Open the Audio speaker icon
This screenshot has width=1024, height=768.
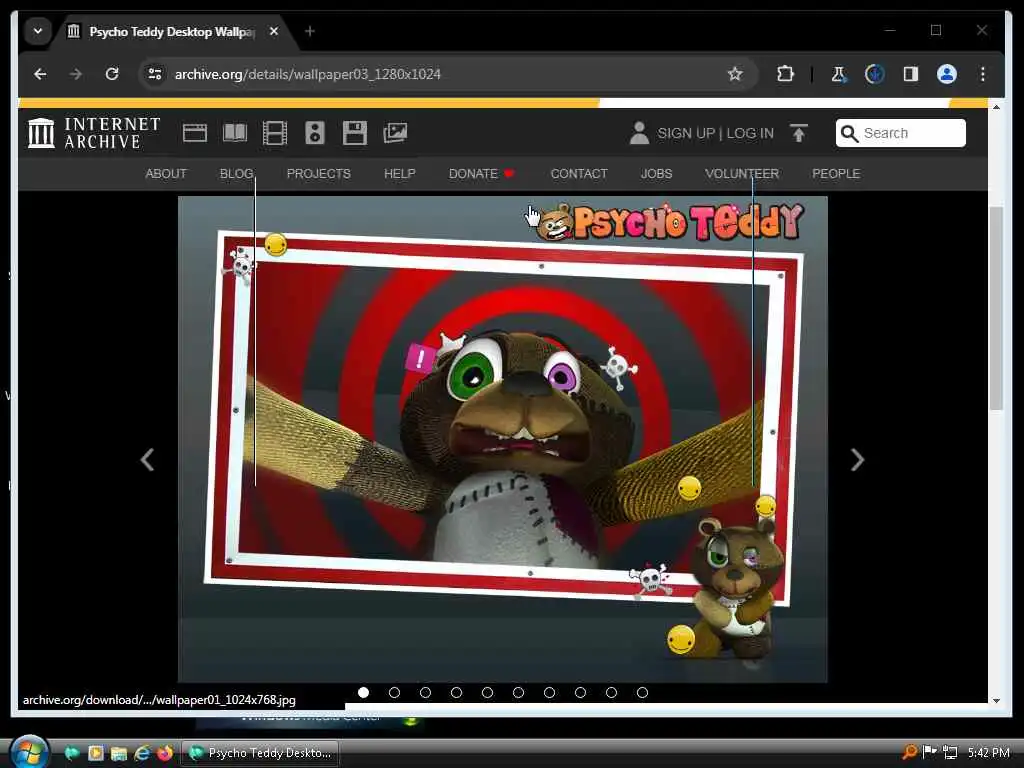click(x=315, y=133)
